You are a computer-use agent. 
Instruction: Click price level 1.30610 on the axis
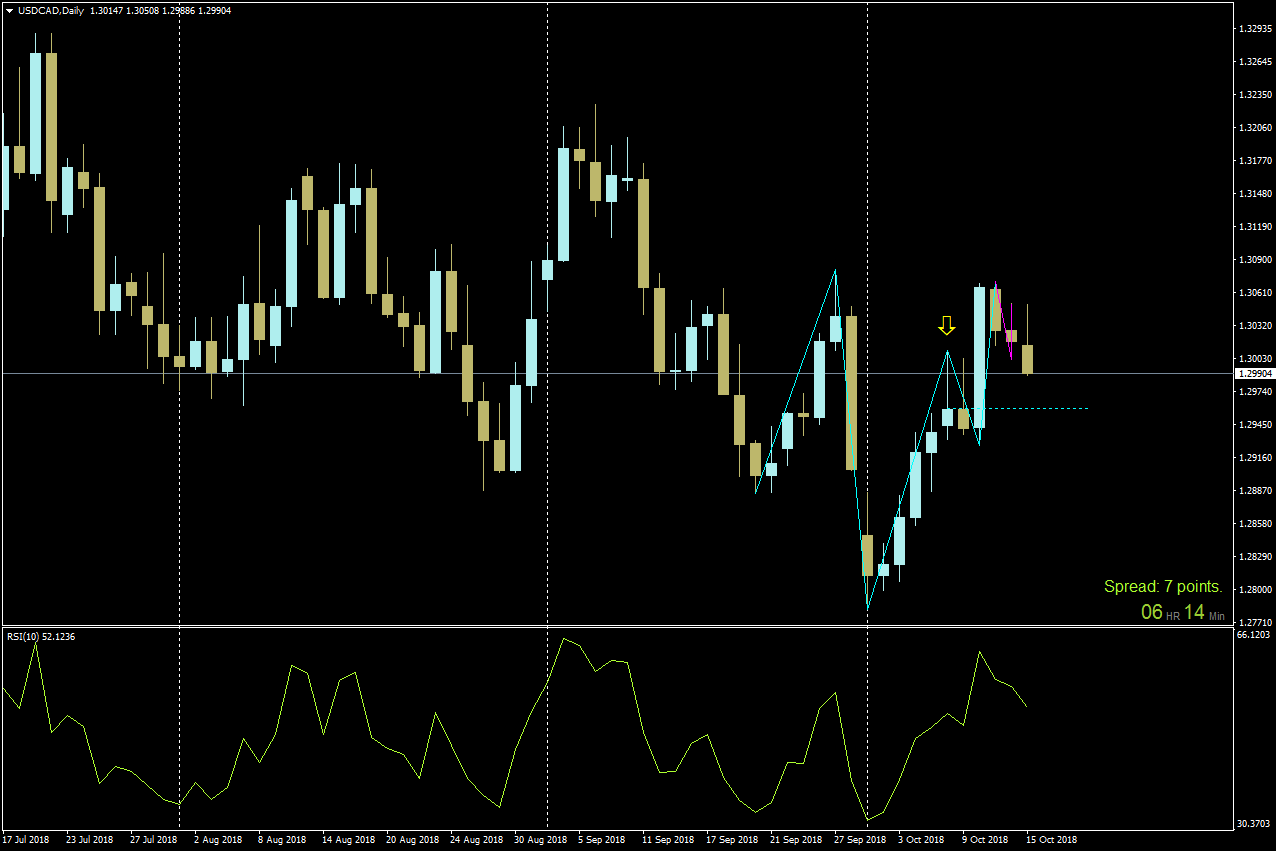1254,293
